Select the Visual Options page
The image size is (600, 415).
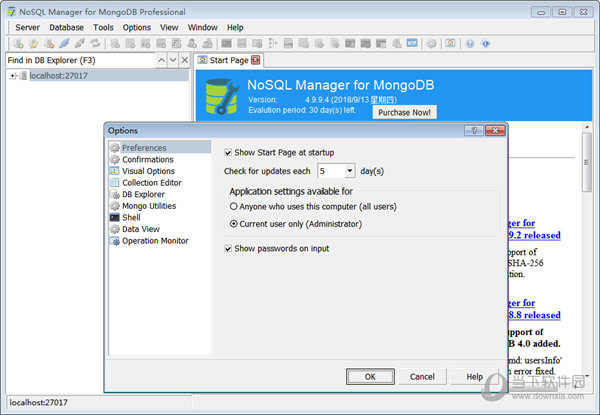click(x=148, y=171)
